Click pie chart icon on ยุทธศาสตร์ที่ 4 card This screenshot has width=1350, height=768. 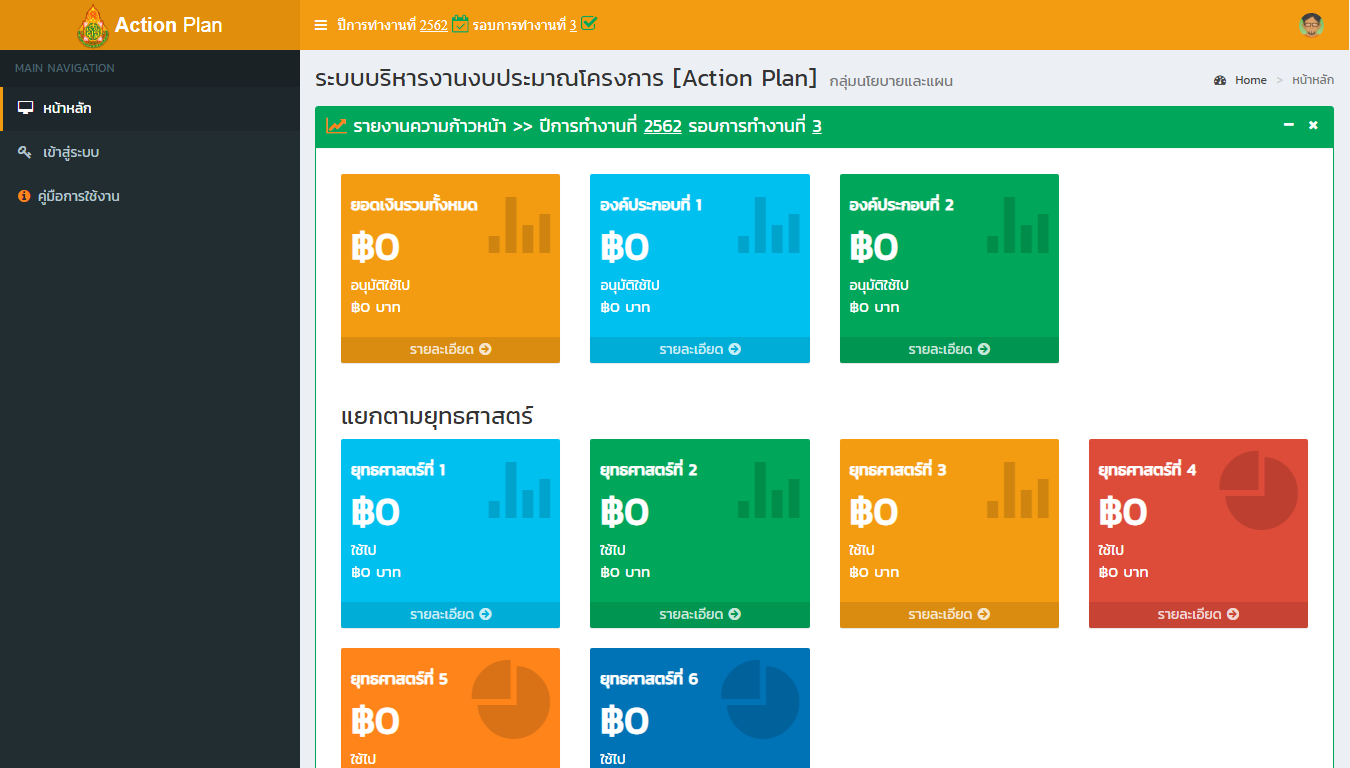(1258, 490)
